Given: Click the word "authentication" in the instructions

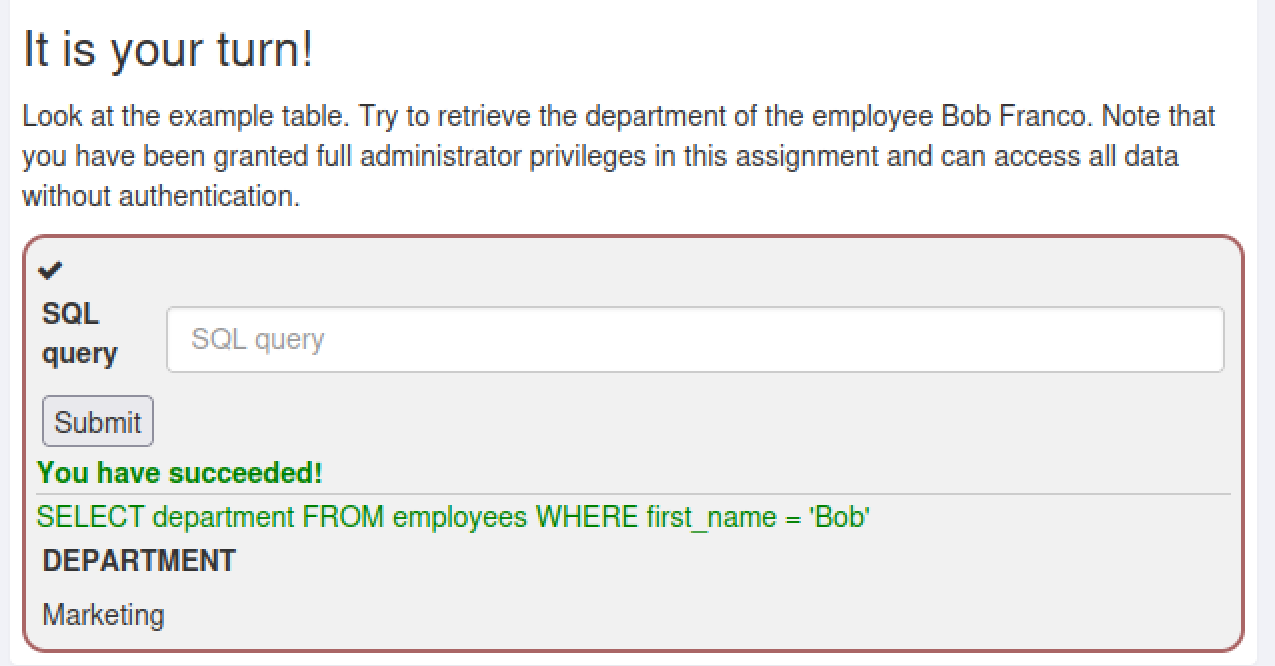Looking at the screenshot, I should [x=208, y=197].
